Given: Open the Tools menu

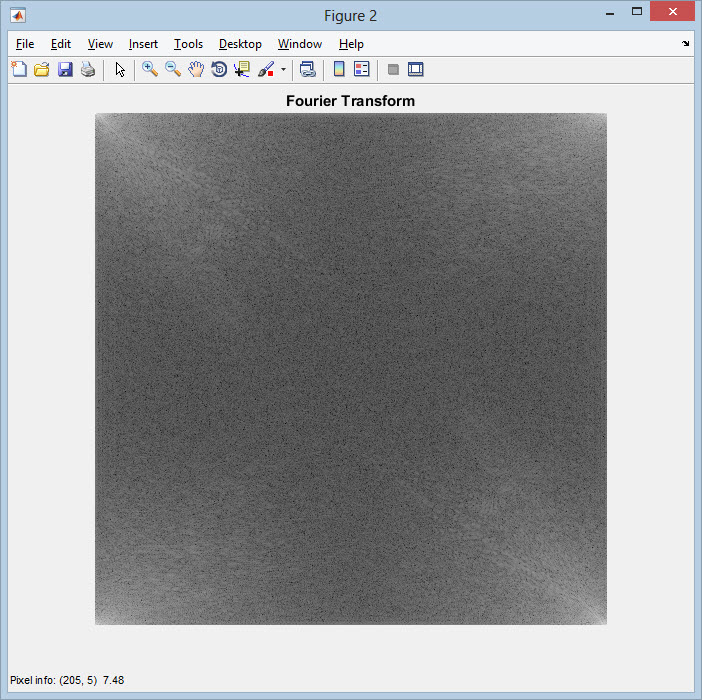Looking at the screenshot, I should click(188, 44).
